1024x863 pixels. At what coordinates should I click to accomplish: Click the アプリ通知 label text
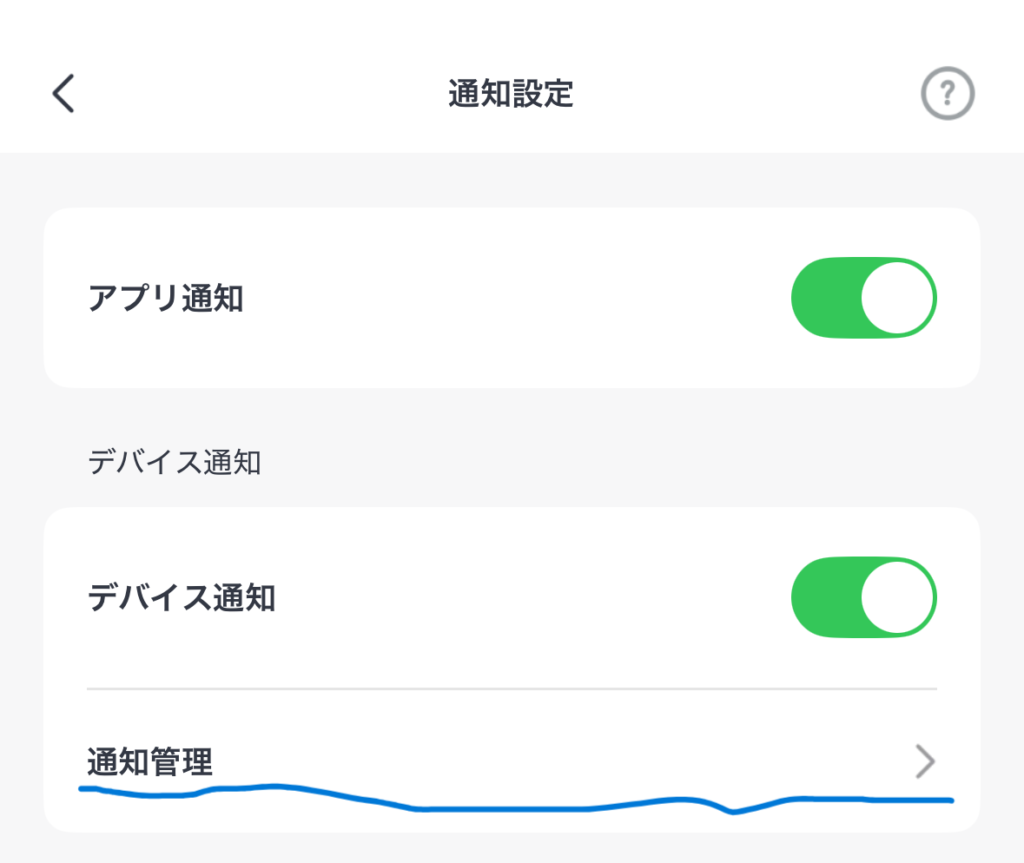coord(166,298)
